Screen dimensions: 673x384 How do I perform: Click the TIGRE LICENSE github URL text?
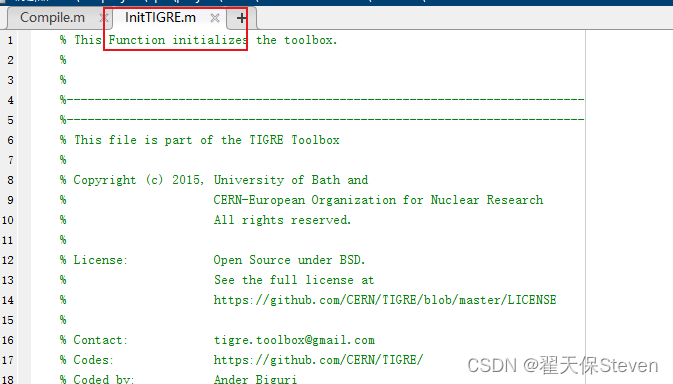click(x=385, y=300)
